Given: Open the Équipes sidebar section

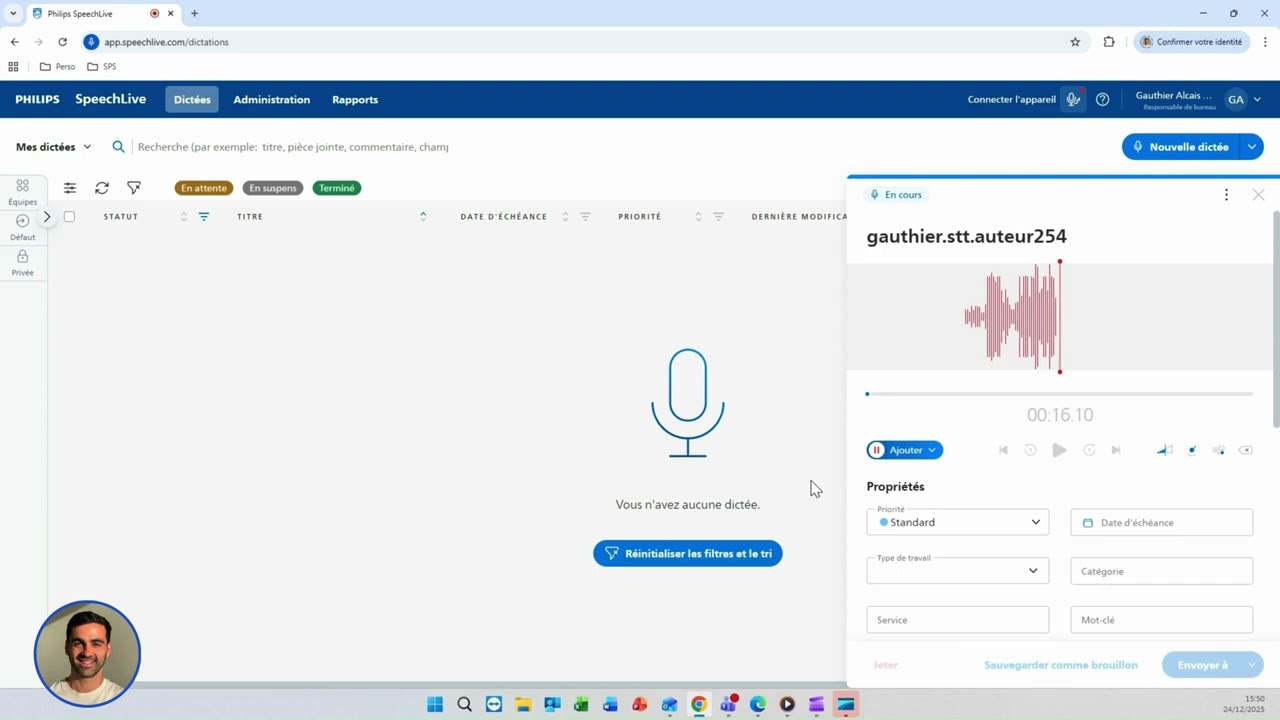Looking at the screenshot, I should click(22, 192).
